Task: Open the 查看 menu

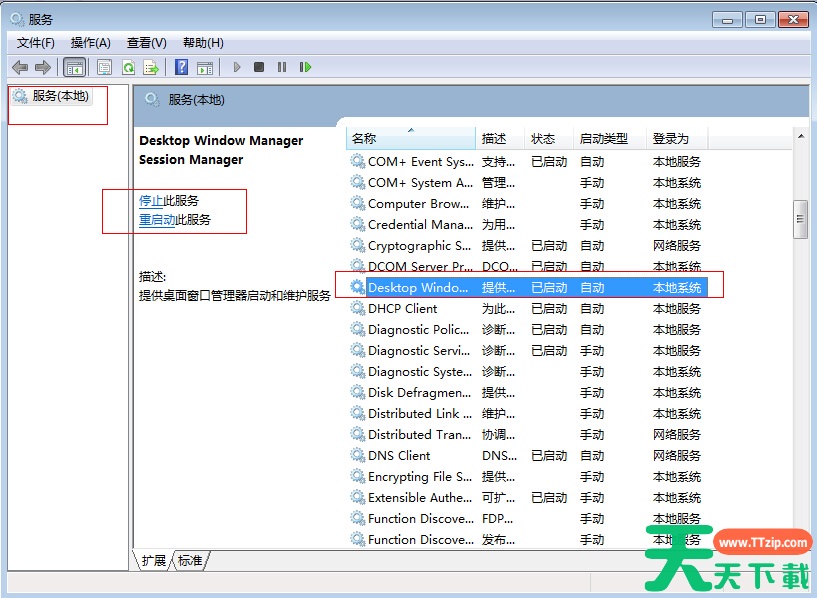Action: (145, 42)
